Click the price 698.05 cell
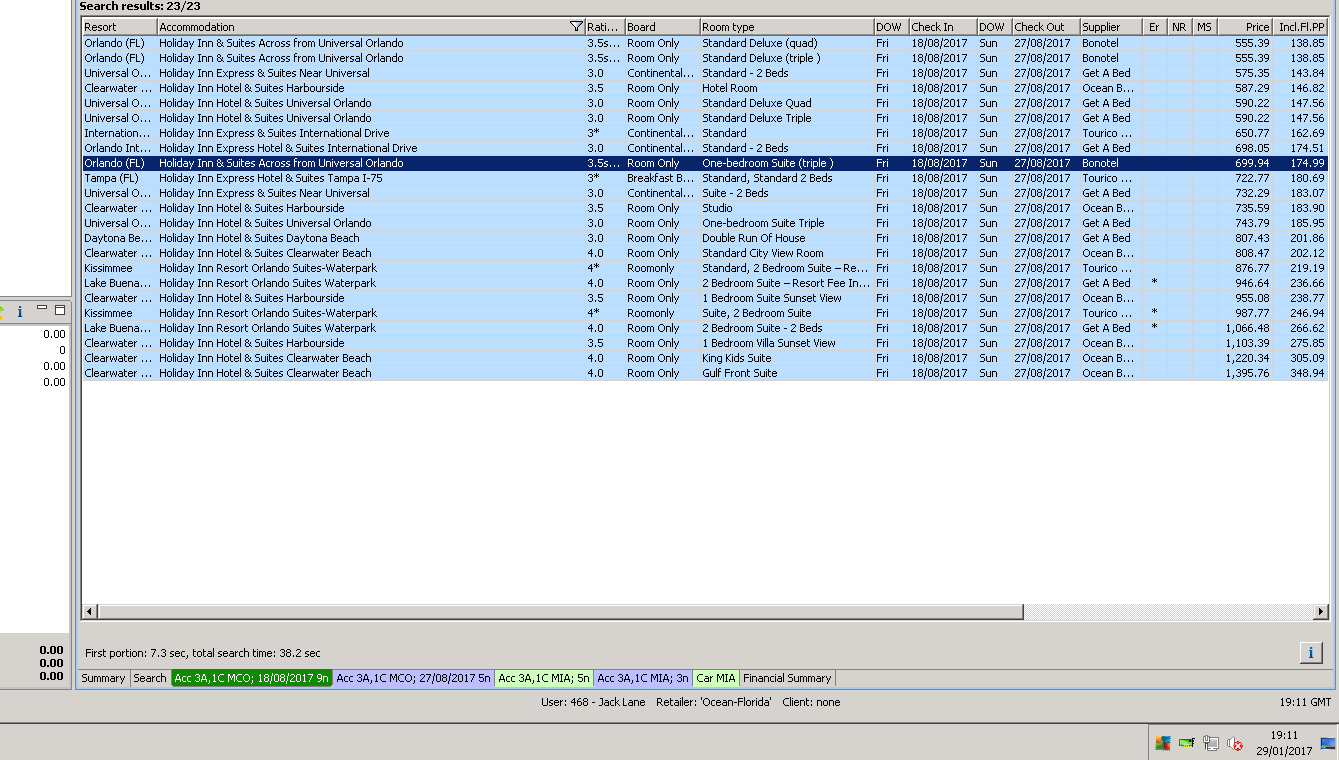The height and width of the screenshot is (760, 1339). coord(1246,148)
